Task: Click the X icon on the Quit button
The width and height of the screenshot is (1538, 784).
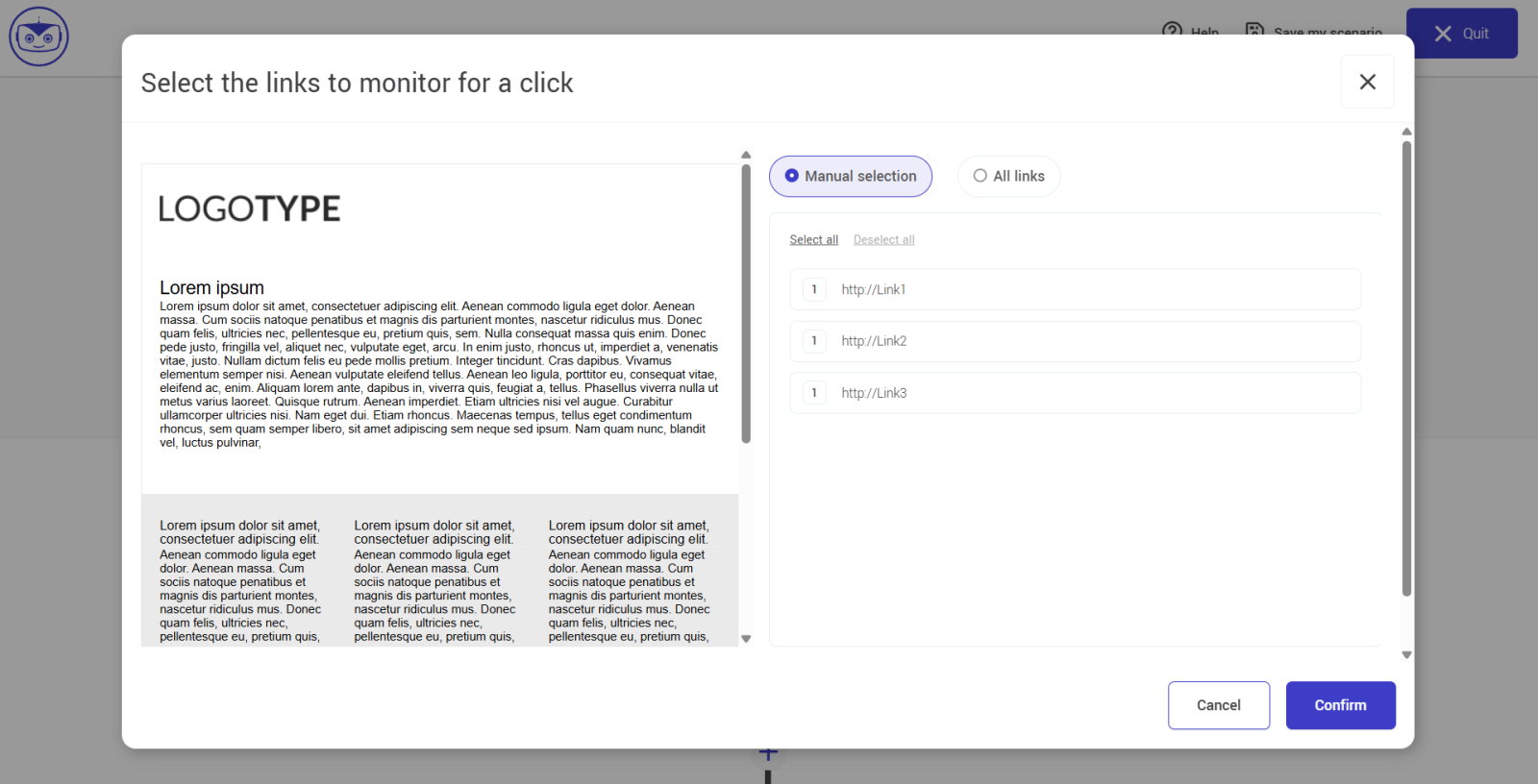Action: click(x=1443, y=34)
